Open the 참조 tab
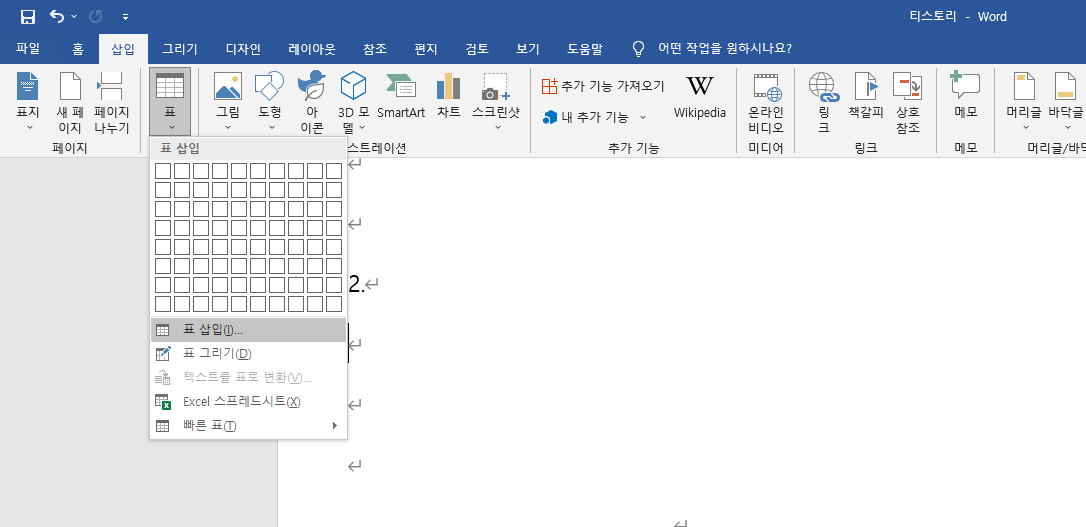This screenshot has width=1086, height=527. (375, 48)
